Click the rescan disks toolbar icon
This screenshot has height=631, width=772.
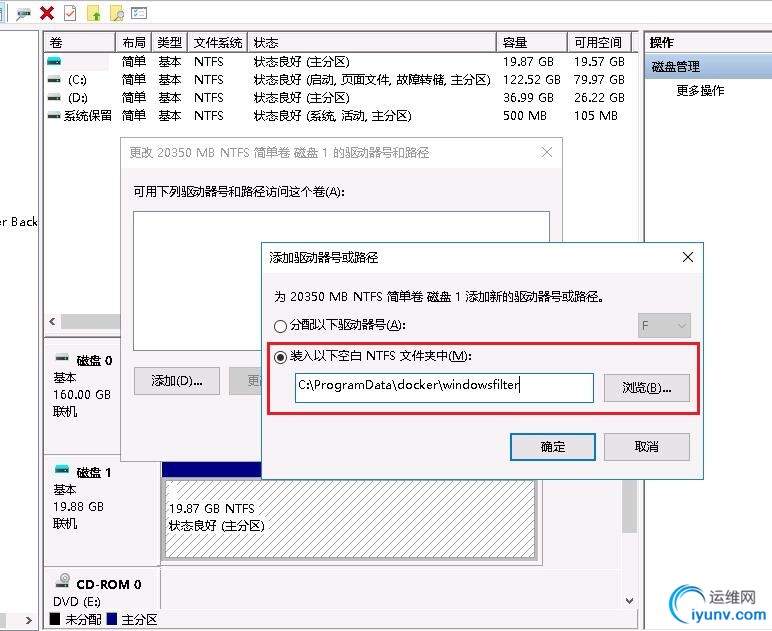coord(23,14)
